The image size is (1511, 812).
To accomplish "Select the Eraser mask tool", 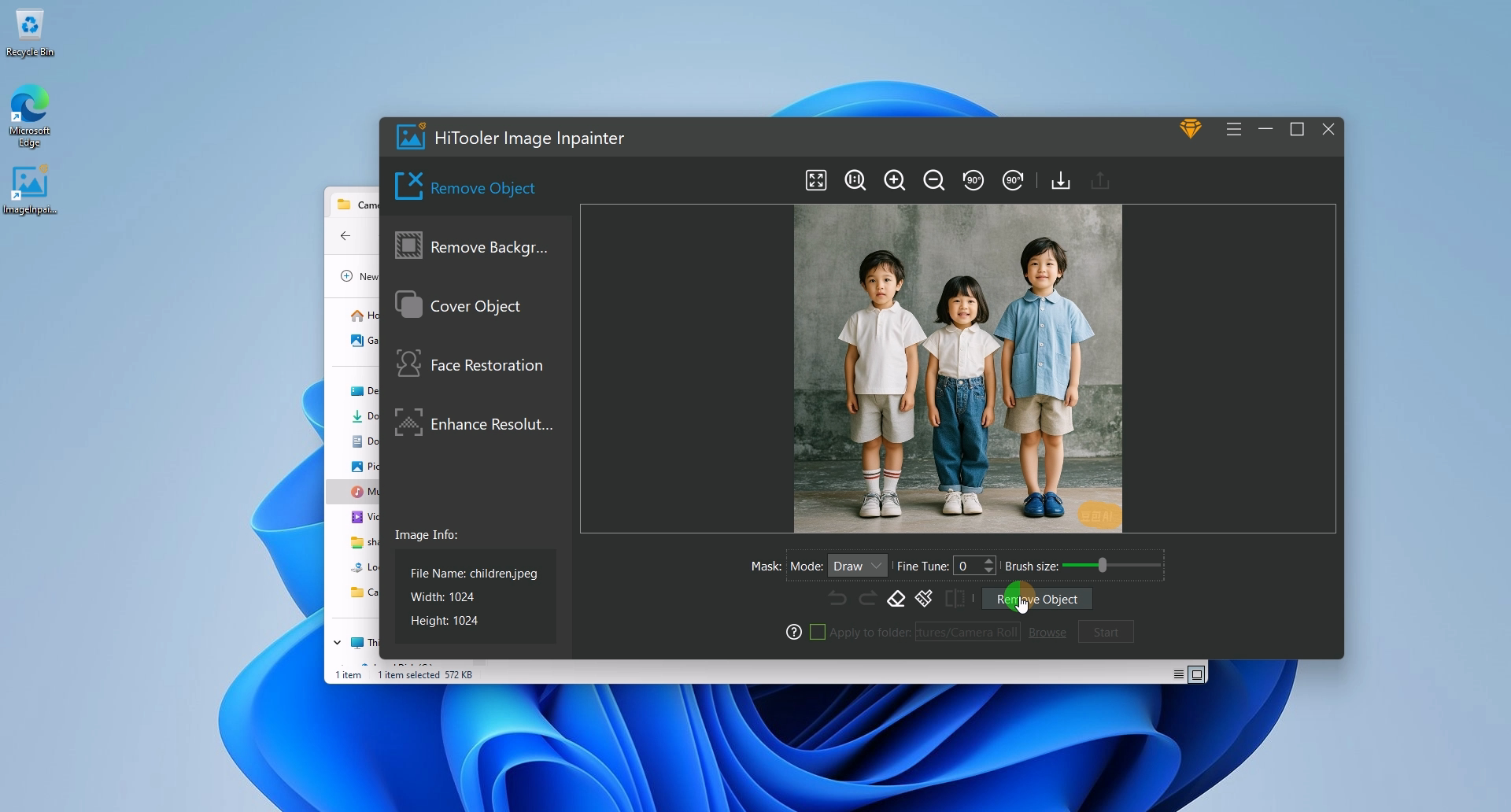I will 896,598.
